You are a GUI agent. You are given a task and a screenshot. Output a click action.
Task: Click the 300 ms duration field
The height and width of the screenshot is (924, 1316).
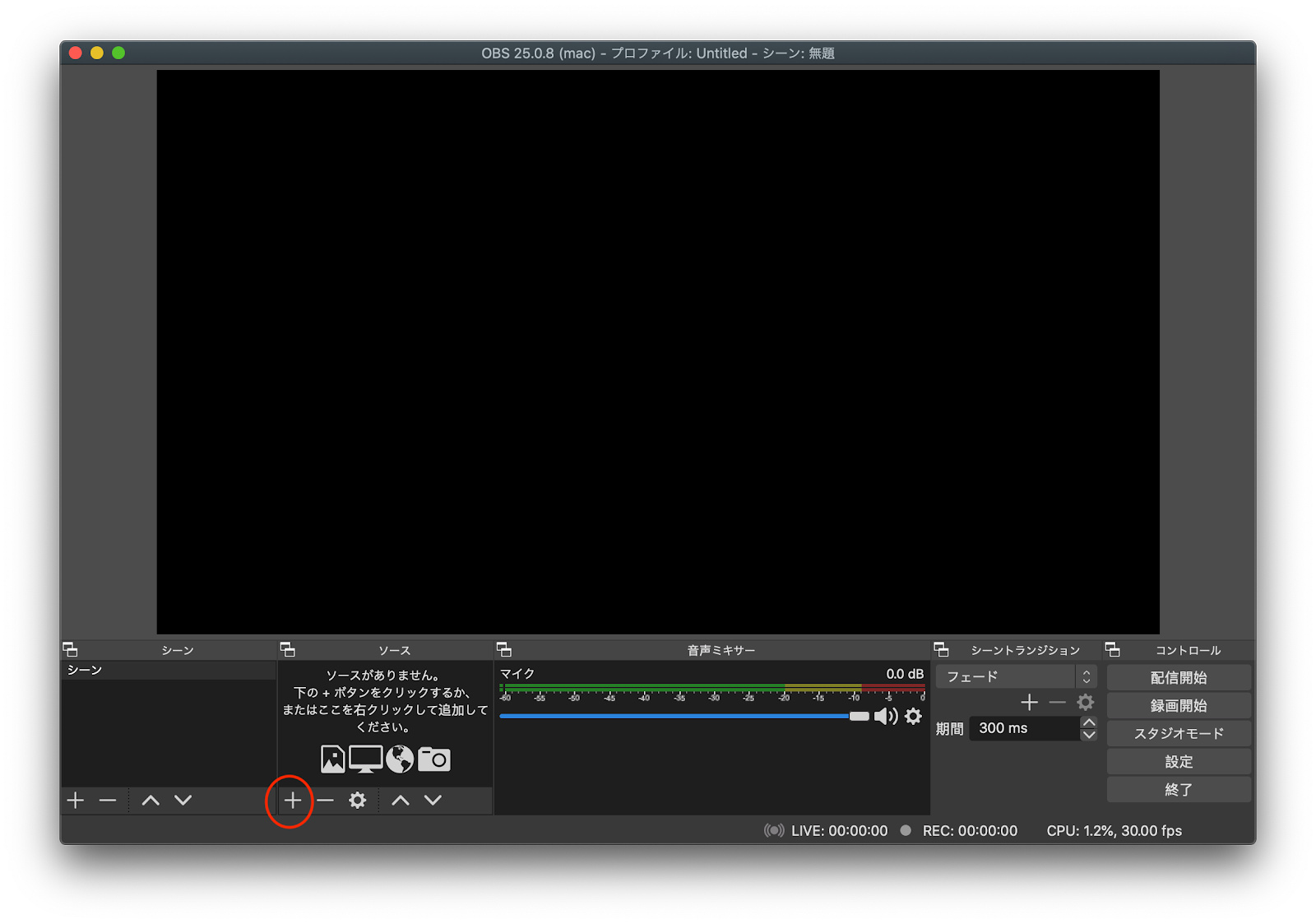click(1025, 728)
